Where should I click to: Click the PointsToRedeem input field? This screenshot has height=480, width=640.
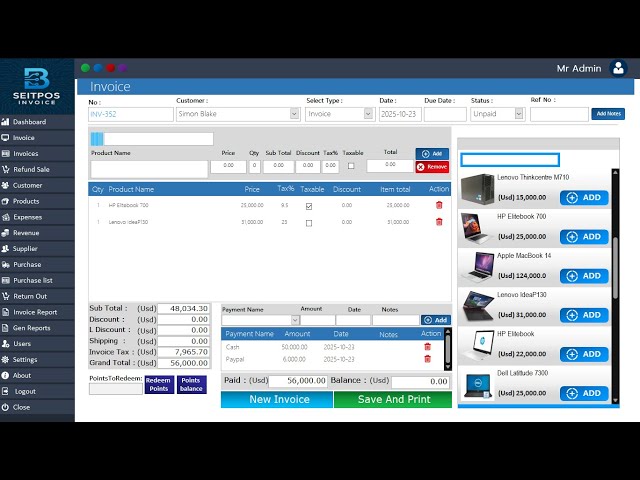pos(116,389)
